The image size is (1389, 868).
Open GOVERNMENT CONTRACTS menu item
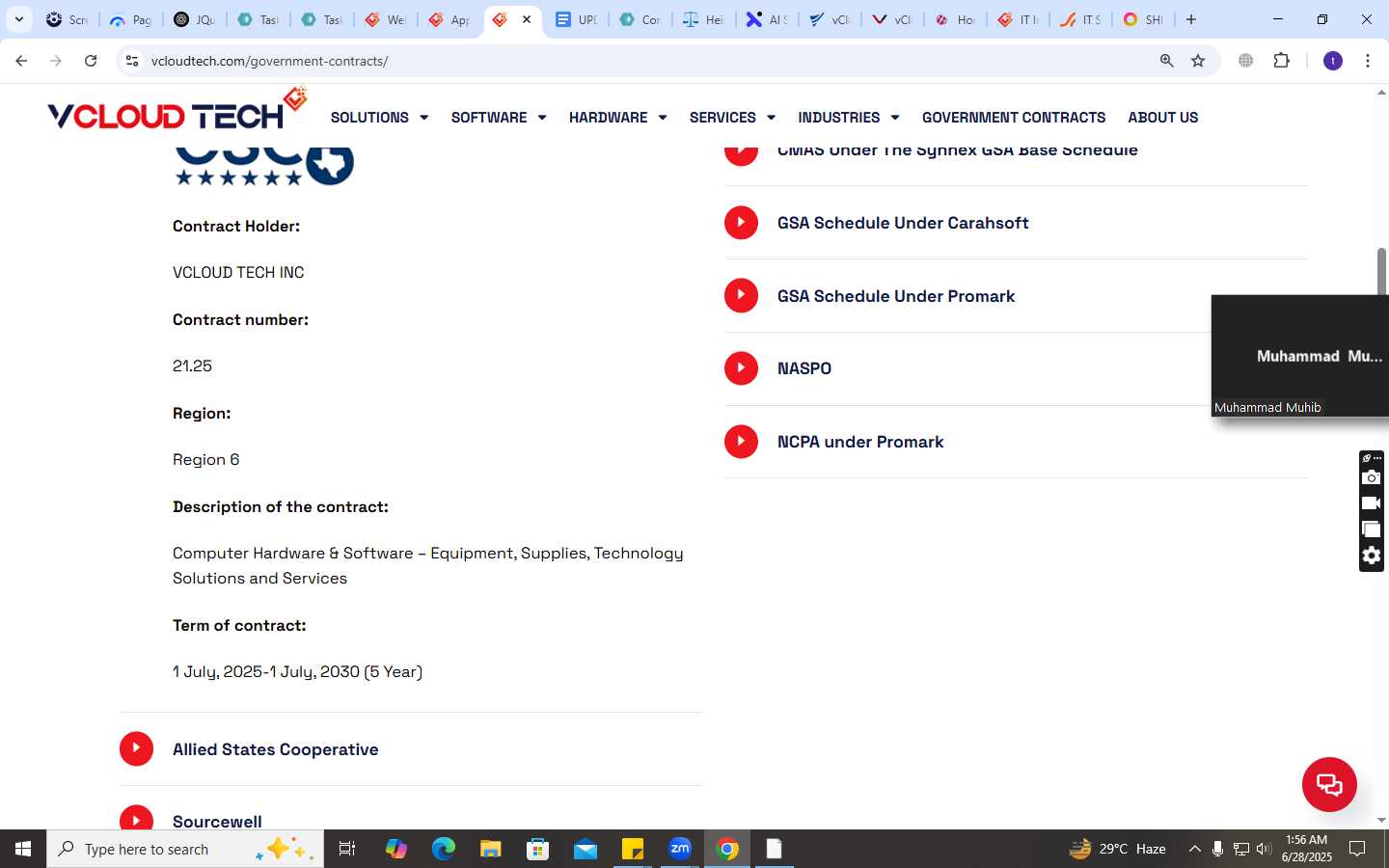pyautogui.click(x=1014, y=118)
